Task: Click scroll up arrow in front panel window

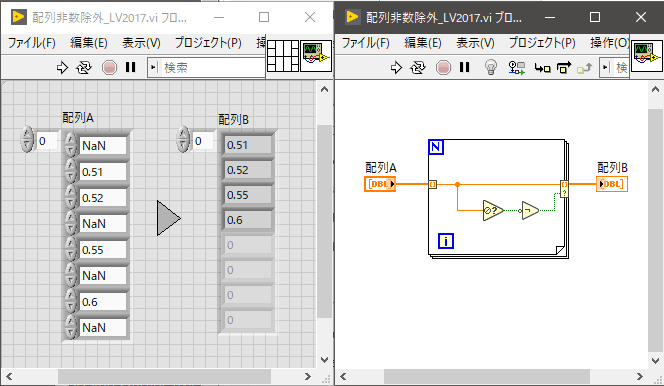Action: [x=324, y=89]
